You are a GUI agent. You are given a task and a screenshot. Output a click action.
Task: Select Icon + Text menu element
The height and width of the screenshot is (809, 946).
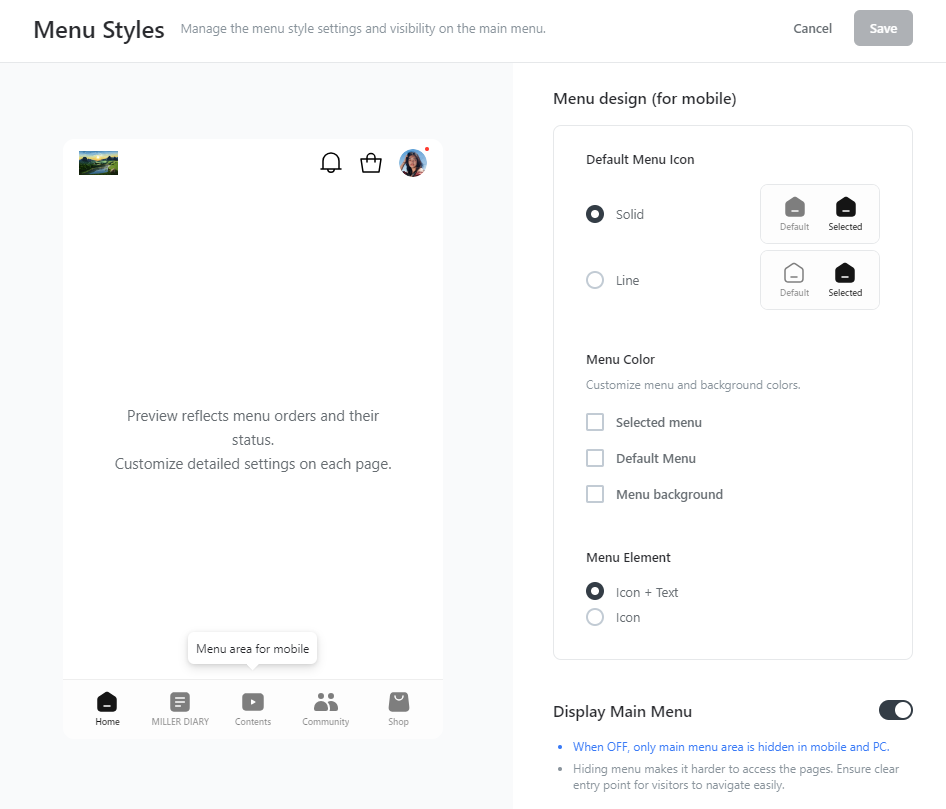pos(595,593)
